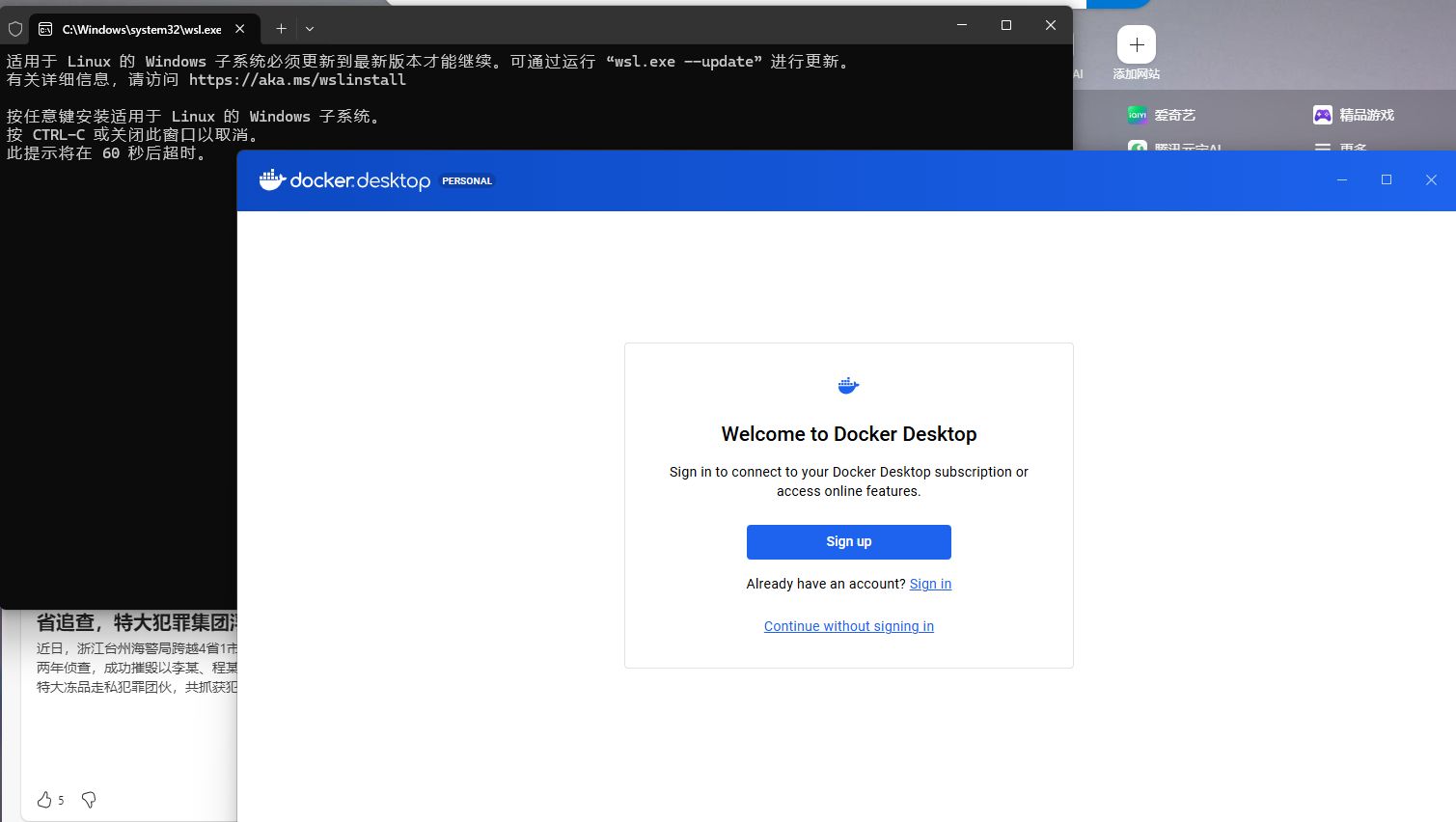The image size is (1456, 822).
Task: Select the wsl.exe terminal tab
Action: (143, 29)
